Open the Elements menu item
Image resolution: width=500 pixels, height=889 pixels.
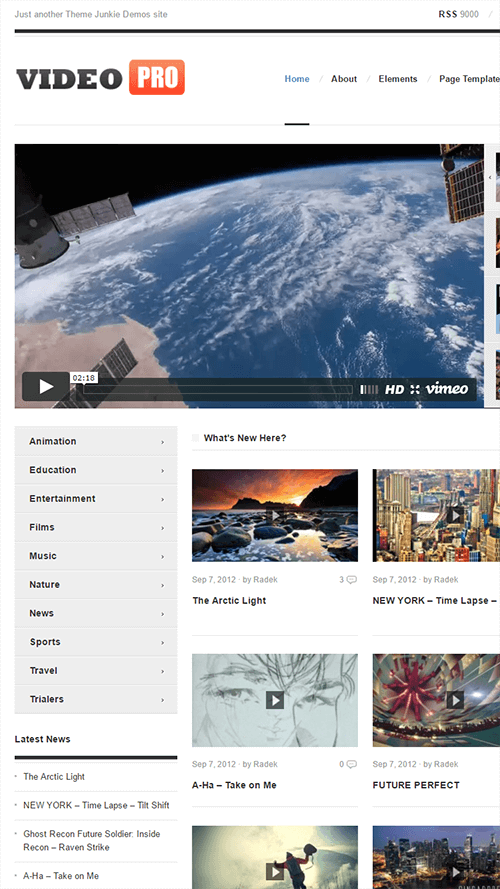point(398,79)
